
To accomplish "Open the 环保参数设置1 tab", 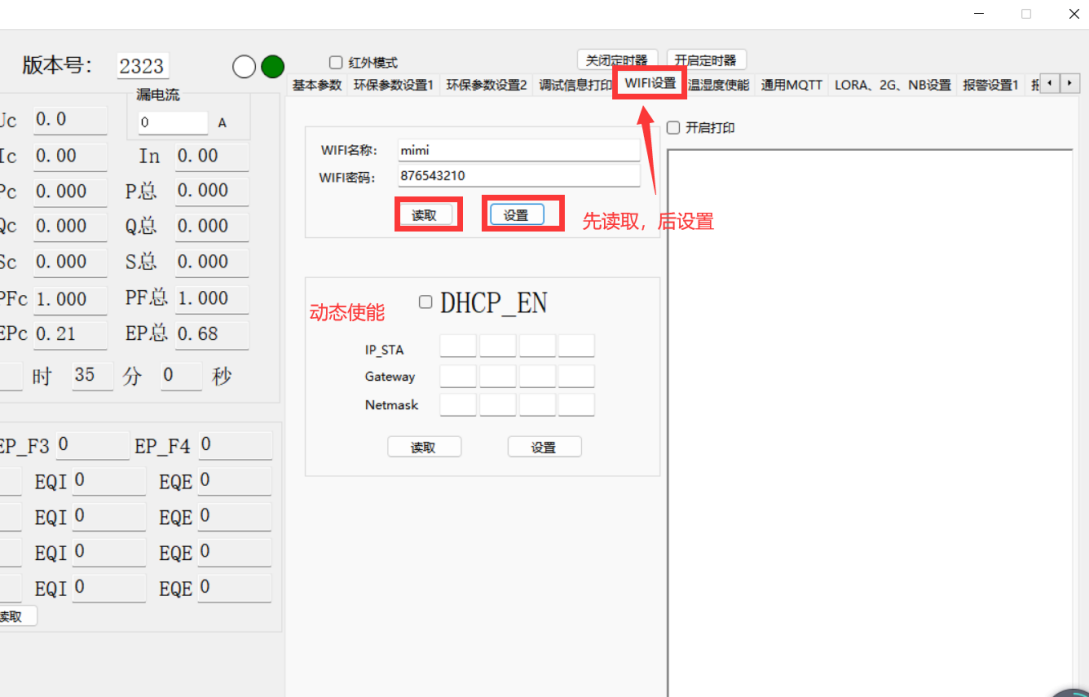I will pos(393,85).
